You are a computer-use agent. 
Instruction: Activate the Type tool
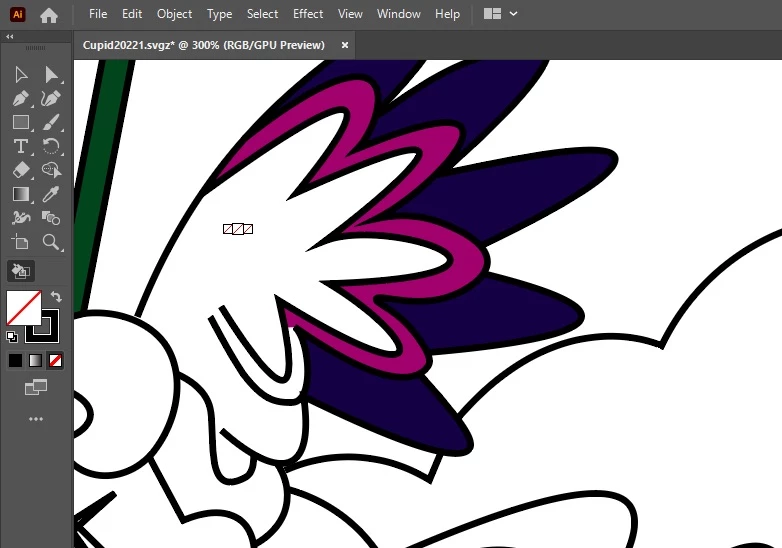coord(21,147)
